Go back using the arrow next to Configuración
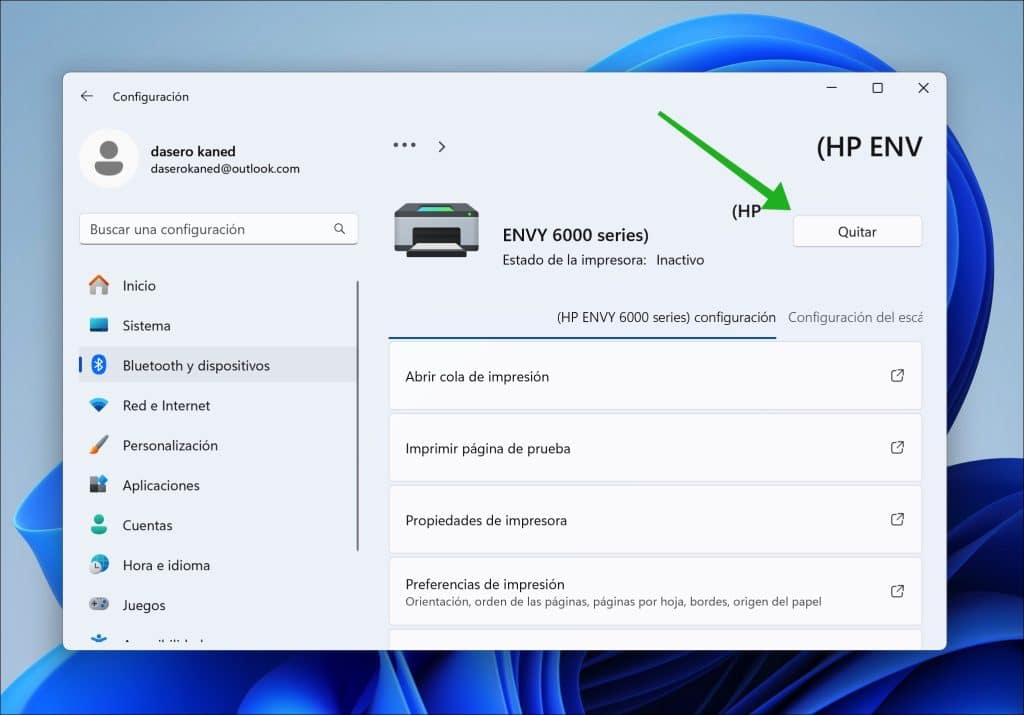The width and height of the screenshot is (1024, 715). click(87, 97)
